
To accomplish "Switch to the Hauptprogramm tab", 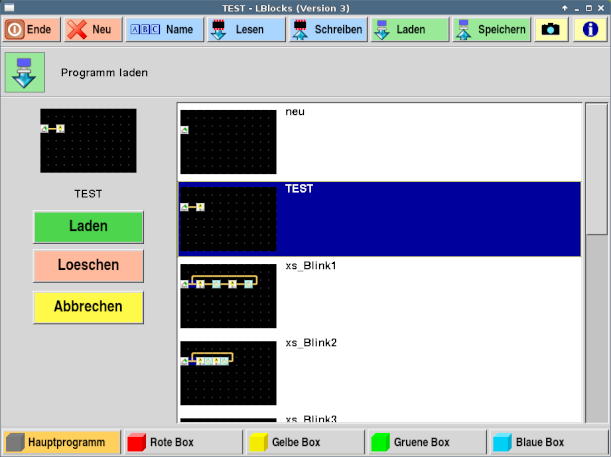I will click(x=62, y=442).
